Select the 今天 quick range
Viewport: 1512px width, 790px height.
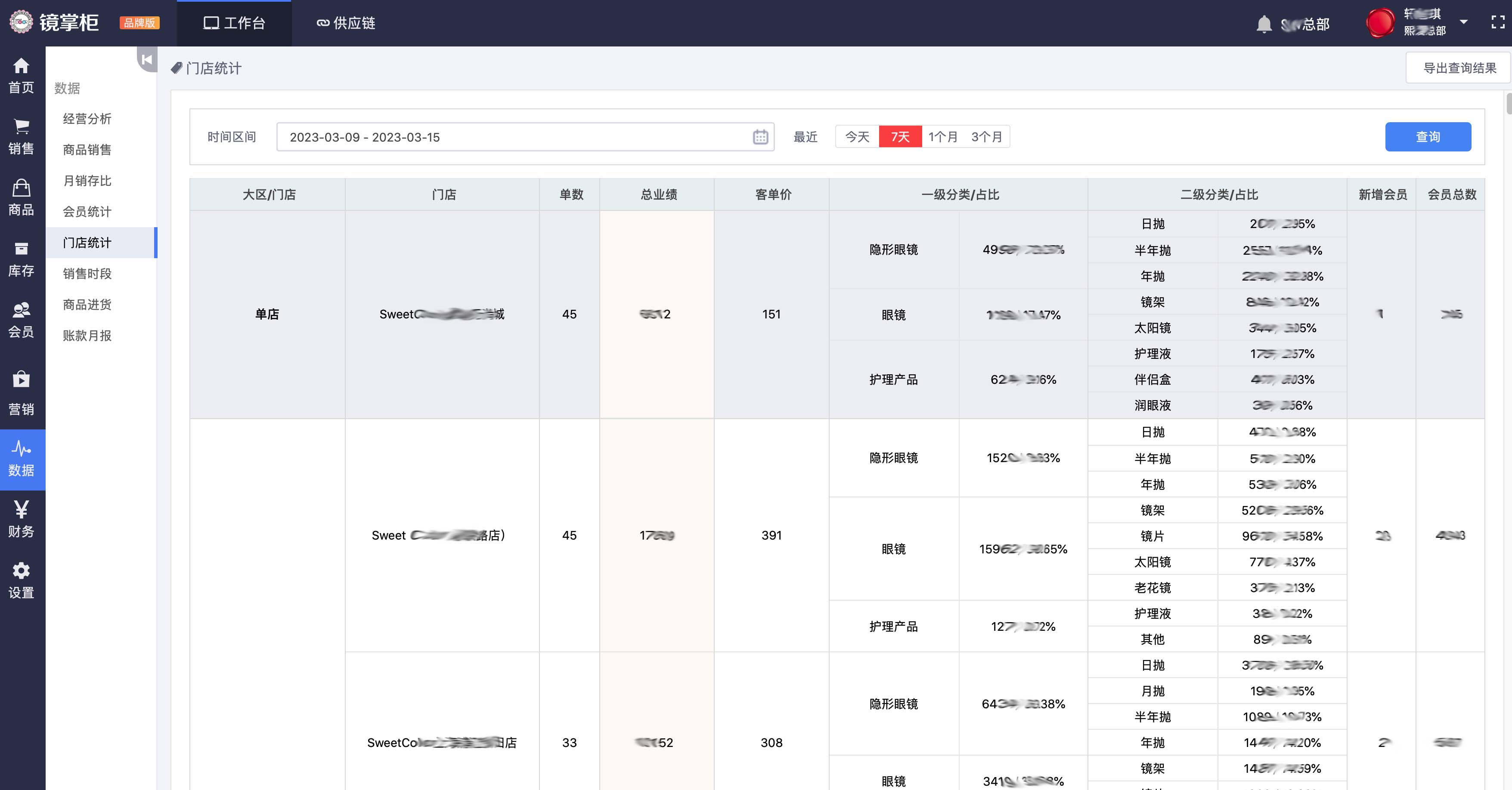[x=857, y=137]
